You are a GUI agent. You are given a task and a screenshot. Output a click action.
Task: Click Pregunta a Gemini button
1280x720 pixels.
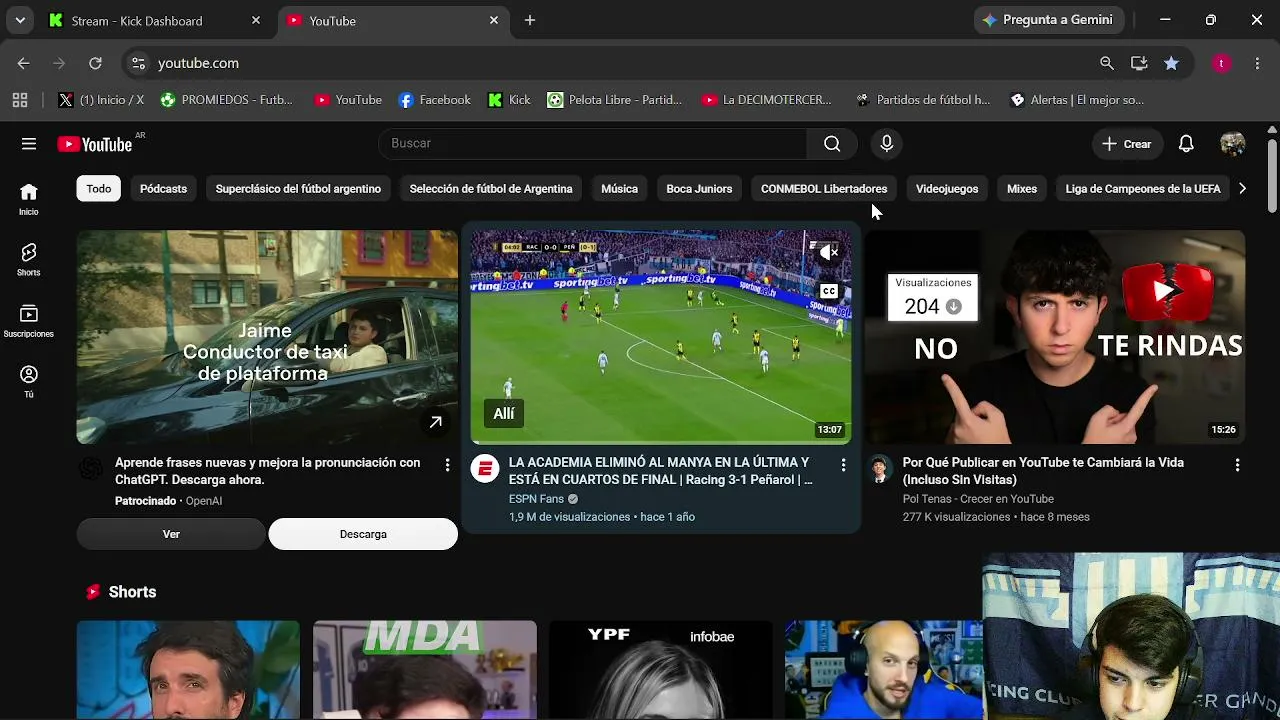click(1049, 20)
